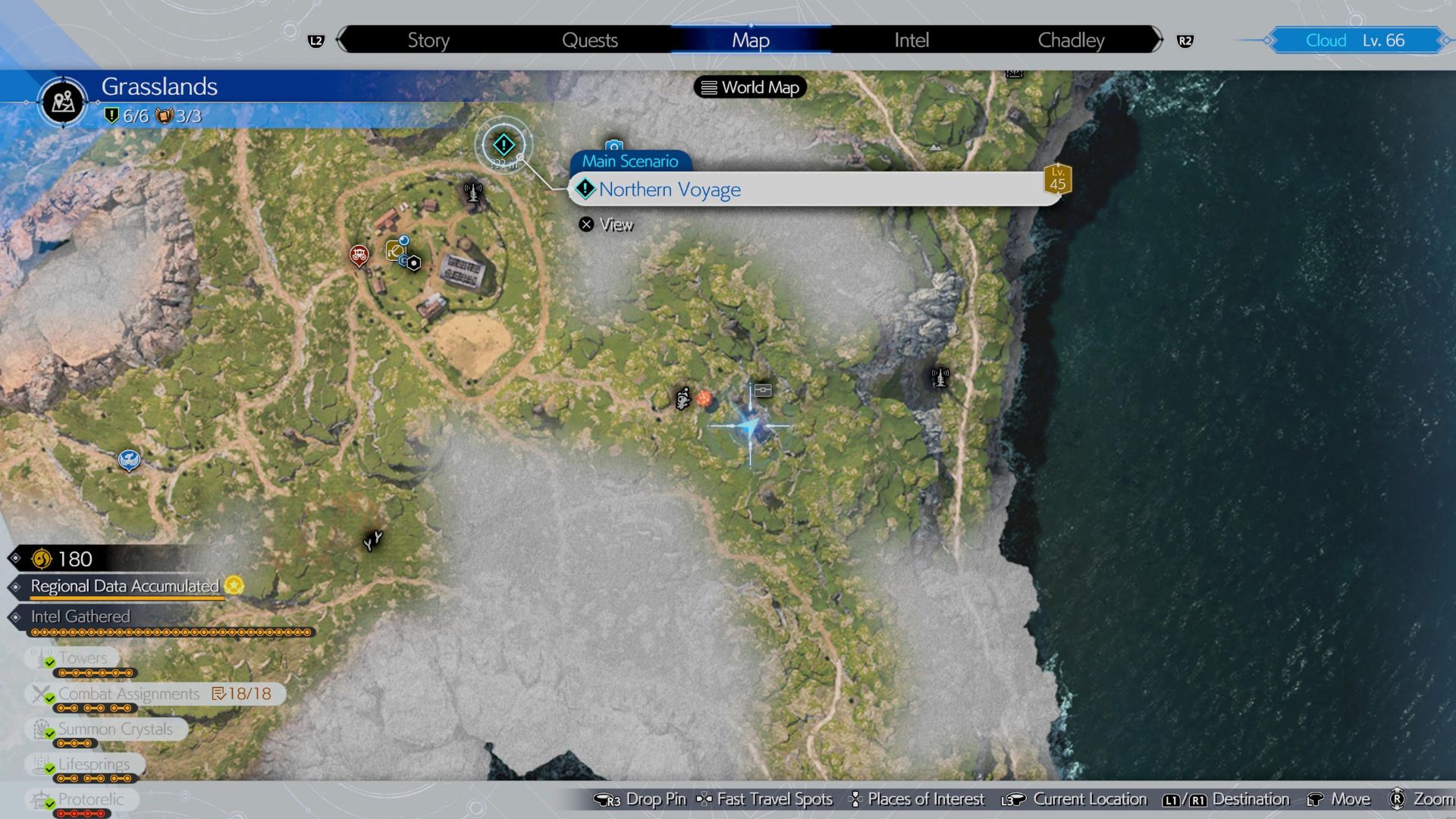Toggle the Summon Crystals intel category

point(115,729)
